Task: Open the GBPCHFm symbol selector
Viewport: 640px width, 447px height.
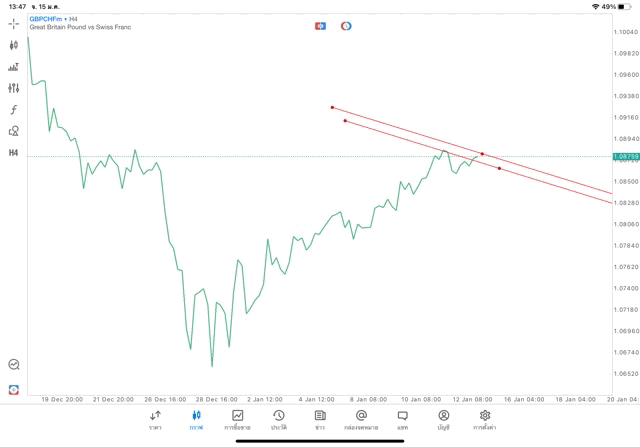Action: pyautogui.click(x=47, y=19)
